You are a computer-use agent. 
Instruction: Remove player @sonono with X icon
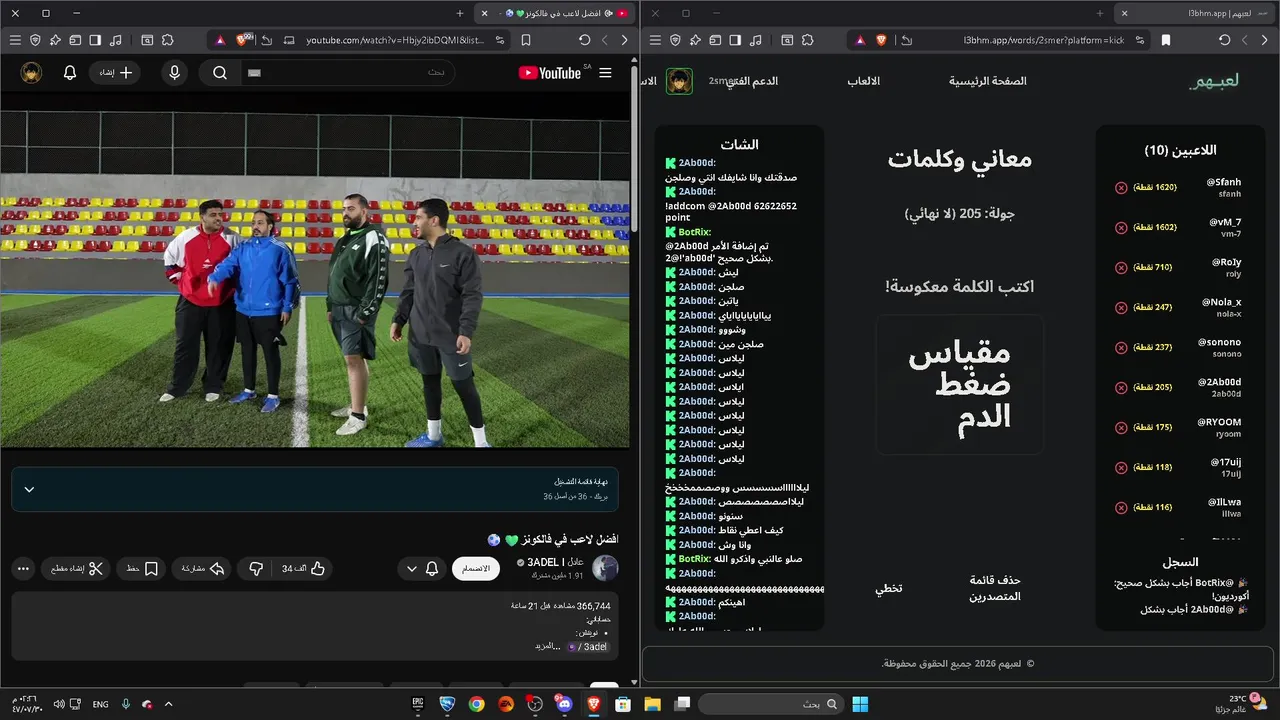pyautogui.click(x=1121, y=348)
